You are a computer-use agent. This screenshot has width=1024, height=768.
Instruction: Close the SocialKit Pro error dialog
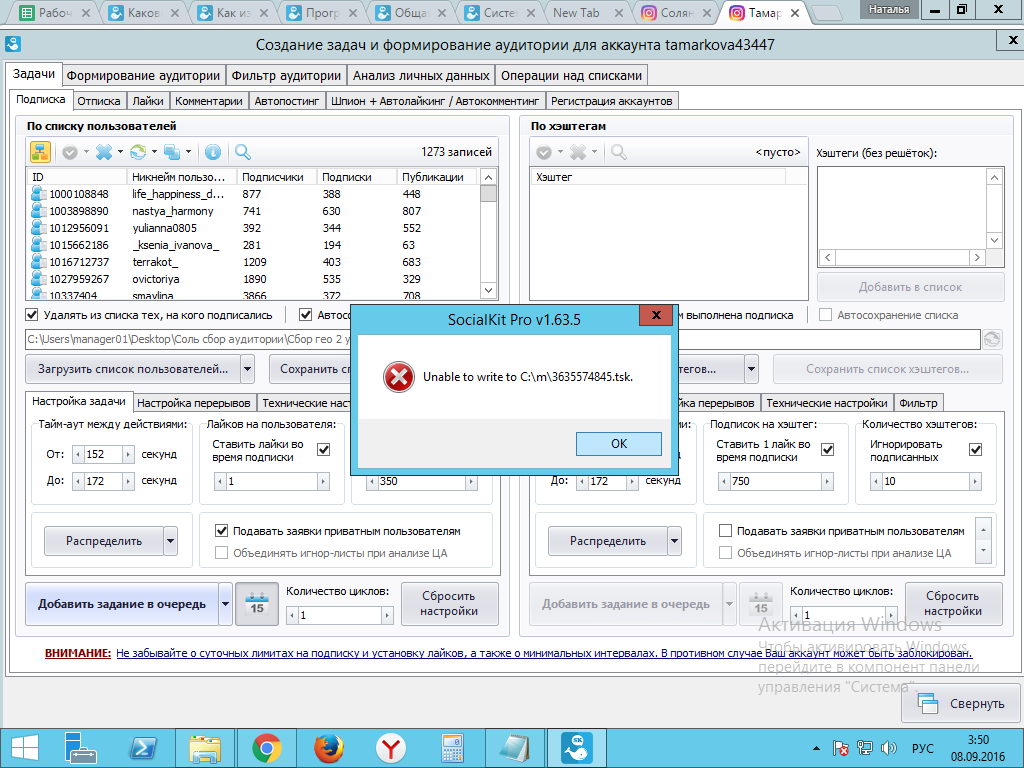656,315
